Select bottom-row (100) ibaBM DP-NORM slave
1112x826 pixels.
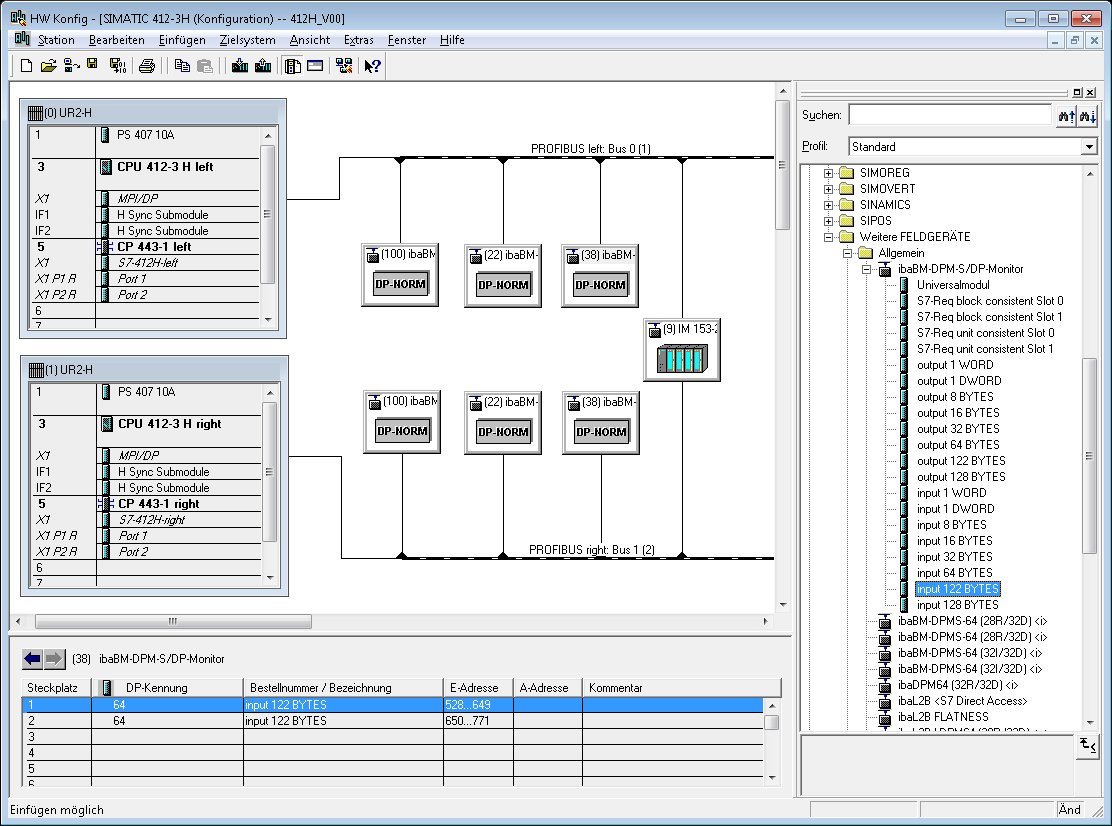coord(402,422)
